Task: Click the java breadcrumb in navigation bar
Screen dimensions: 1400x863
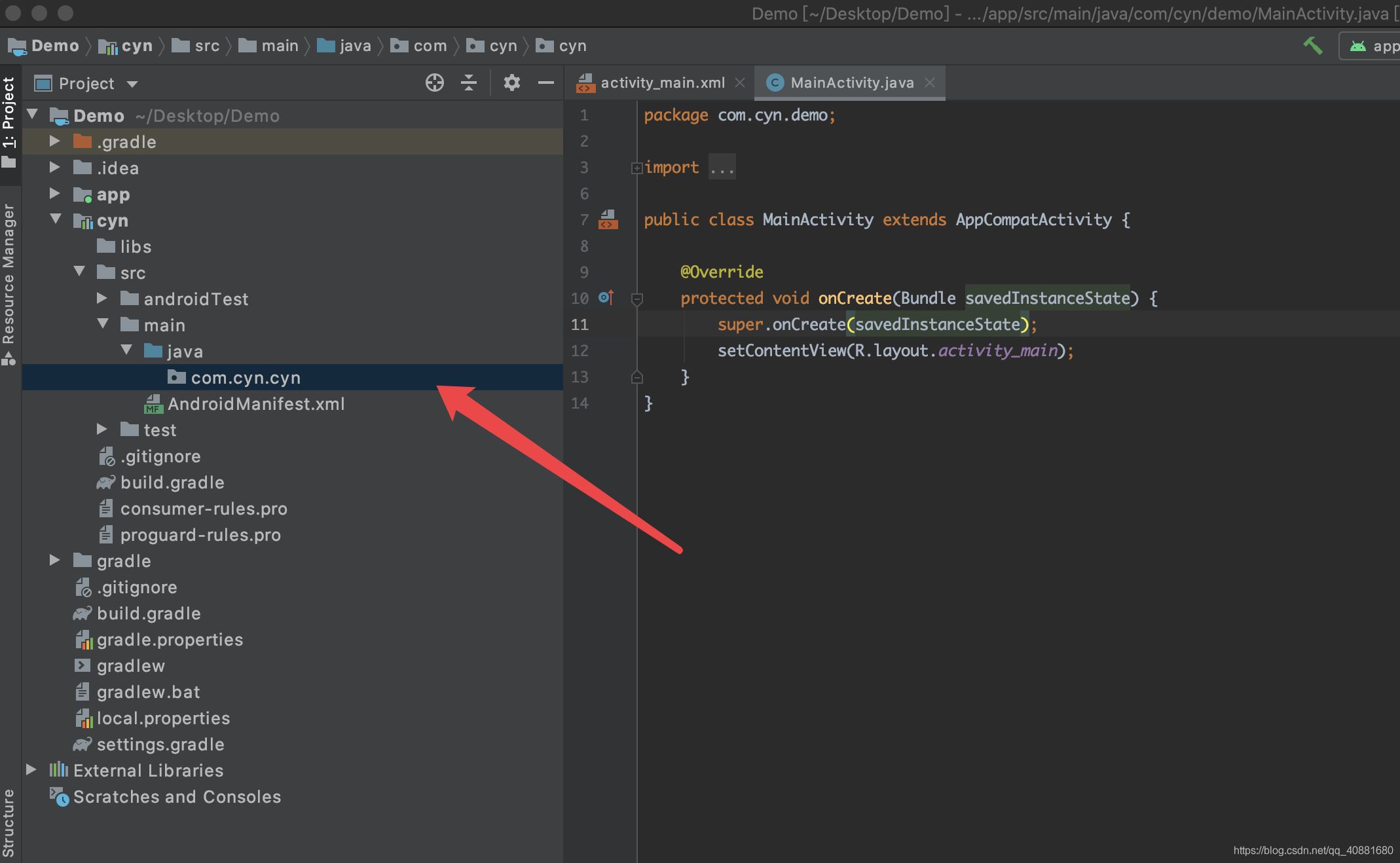Action: [x=355, y=46]
